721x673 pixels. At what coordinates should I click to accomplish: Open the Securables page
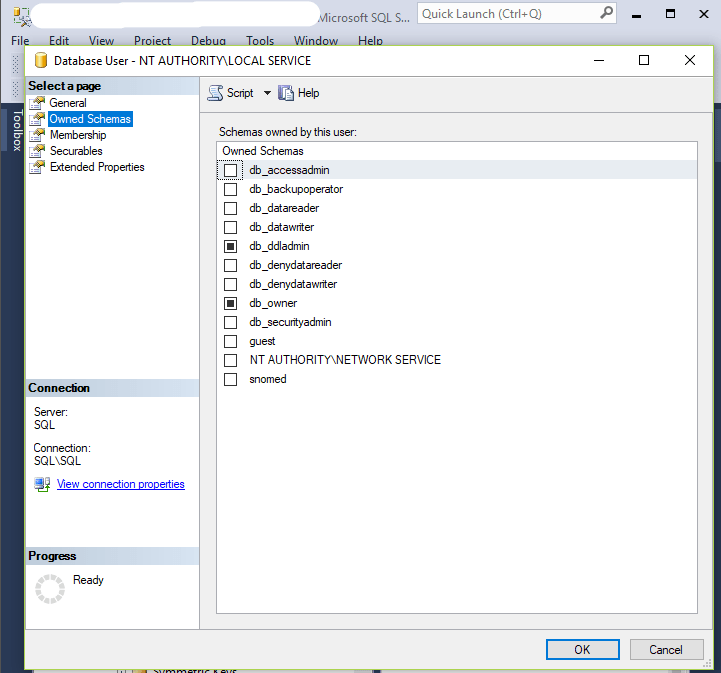pos(76,151)
